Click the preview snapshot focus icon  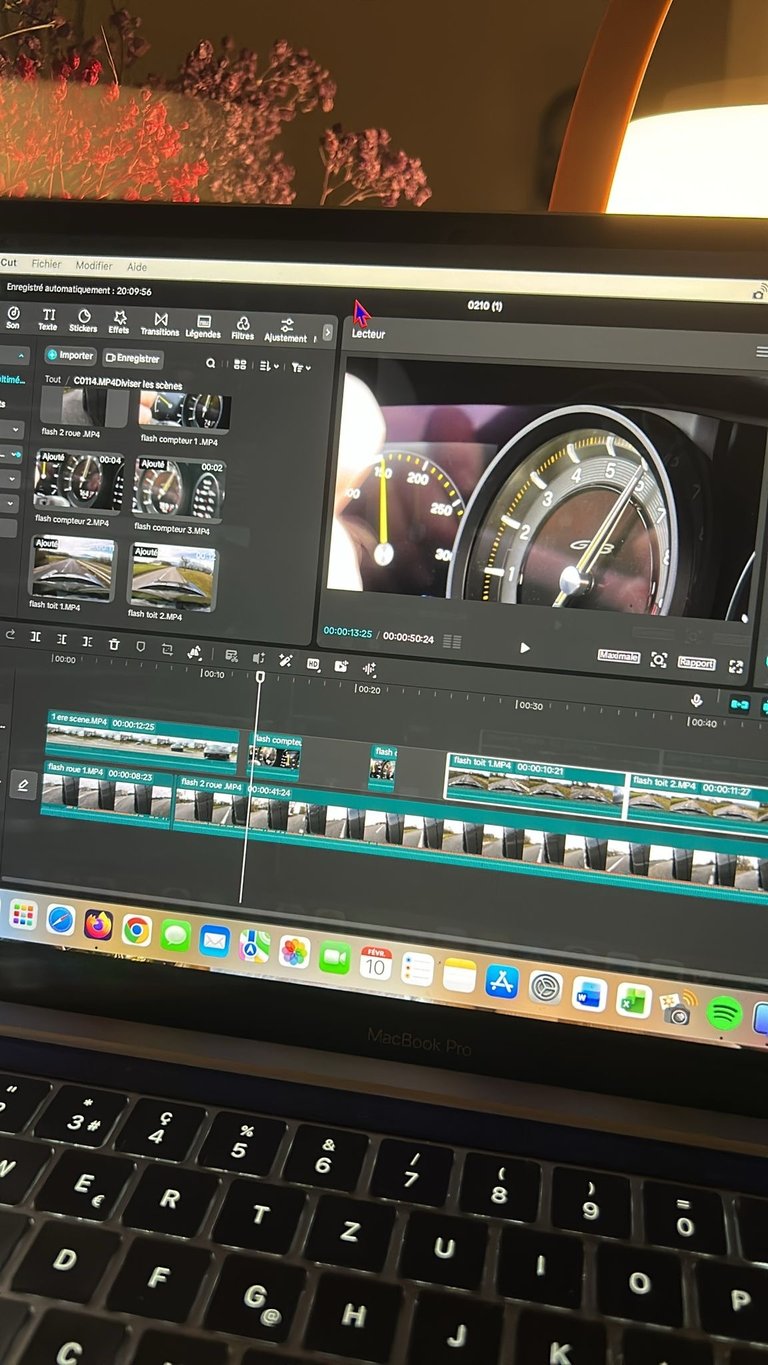pyautogui.click(x=658, y=659)
